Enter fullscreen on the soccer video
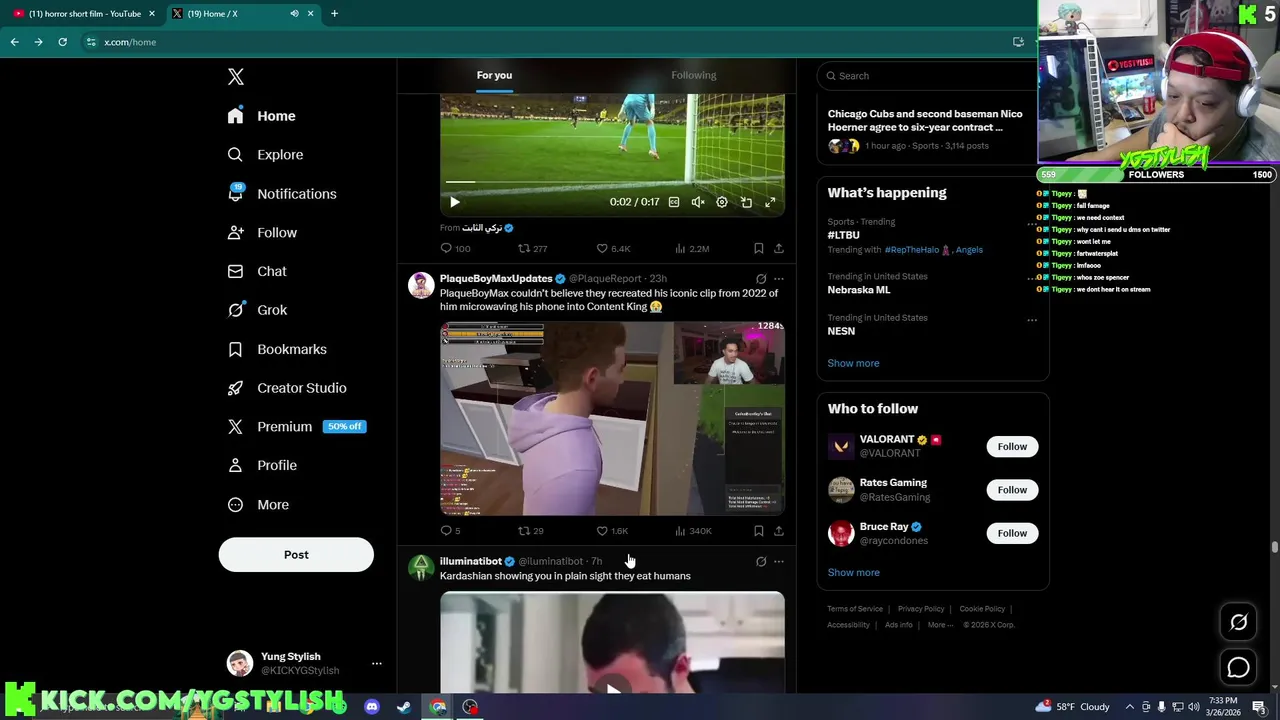This screenshot has height=720, width=1280. coord(770,202)
